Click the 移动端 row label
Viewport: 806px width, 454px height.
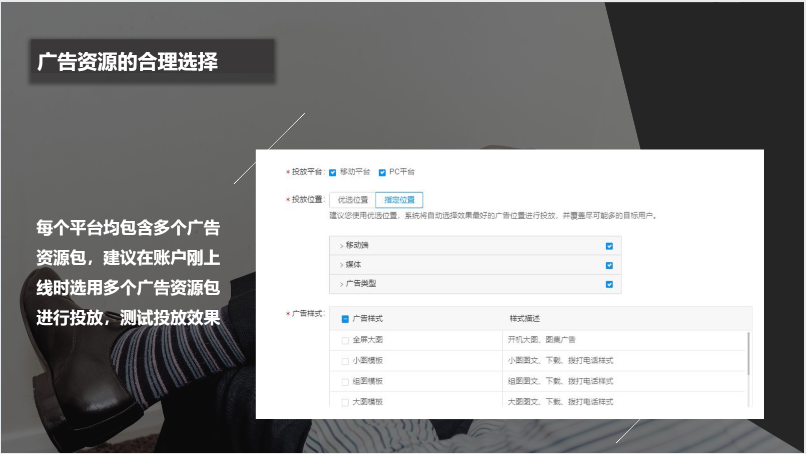coord(357,245)
